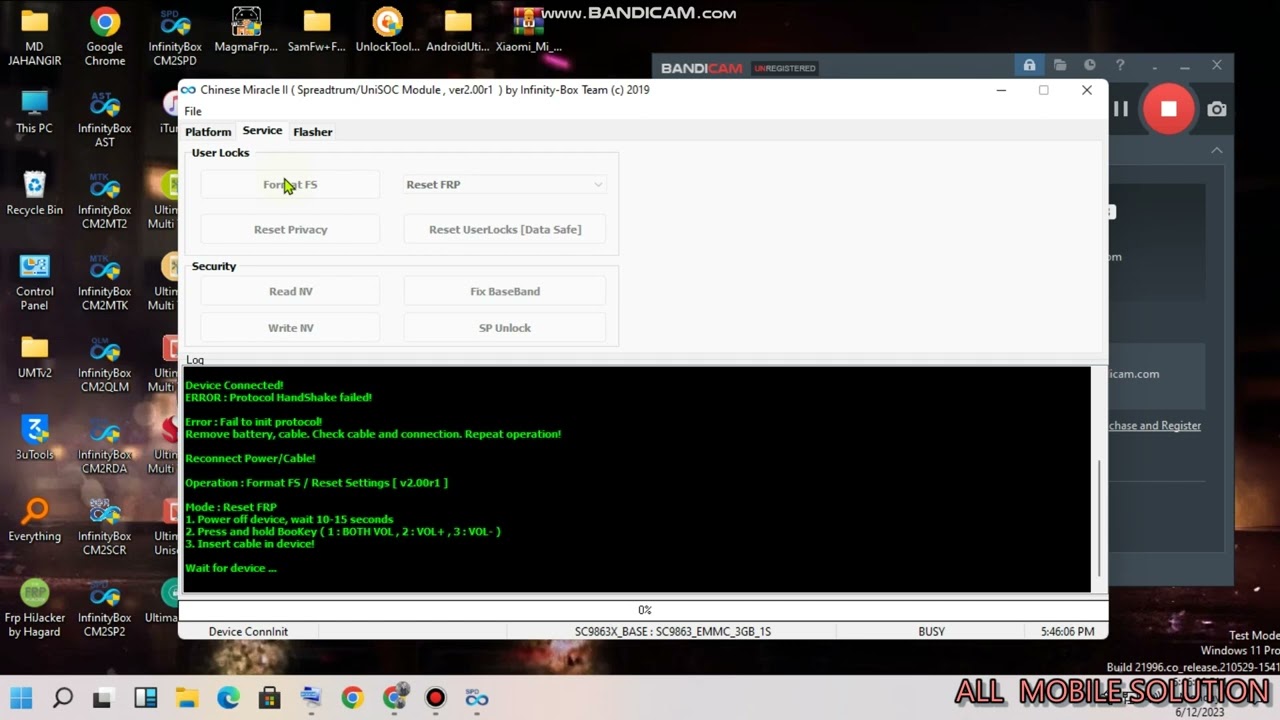The width and height of the screenshot is (1280, 720).
Task: Open Task View from taskbar
Action: 102,697
